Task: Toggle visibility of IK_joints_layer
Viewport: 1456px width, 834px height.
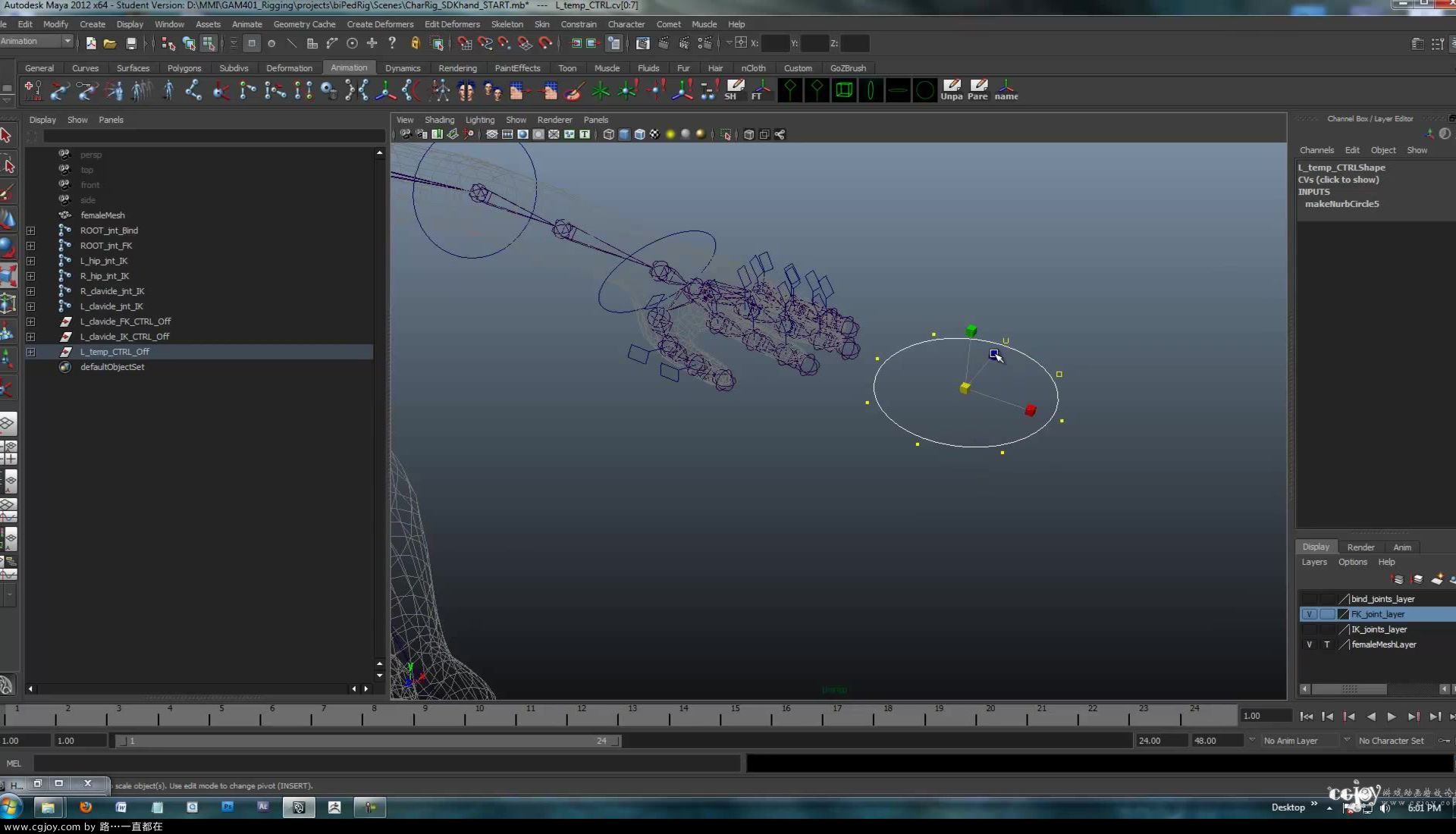Action: [x=1309, y=629]
